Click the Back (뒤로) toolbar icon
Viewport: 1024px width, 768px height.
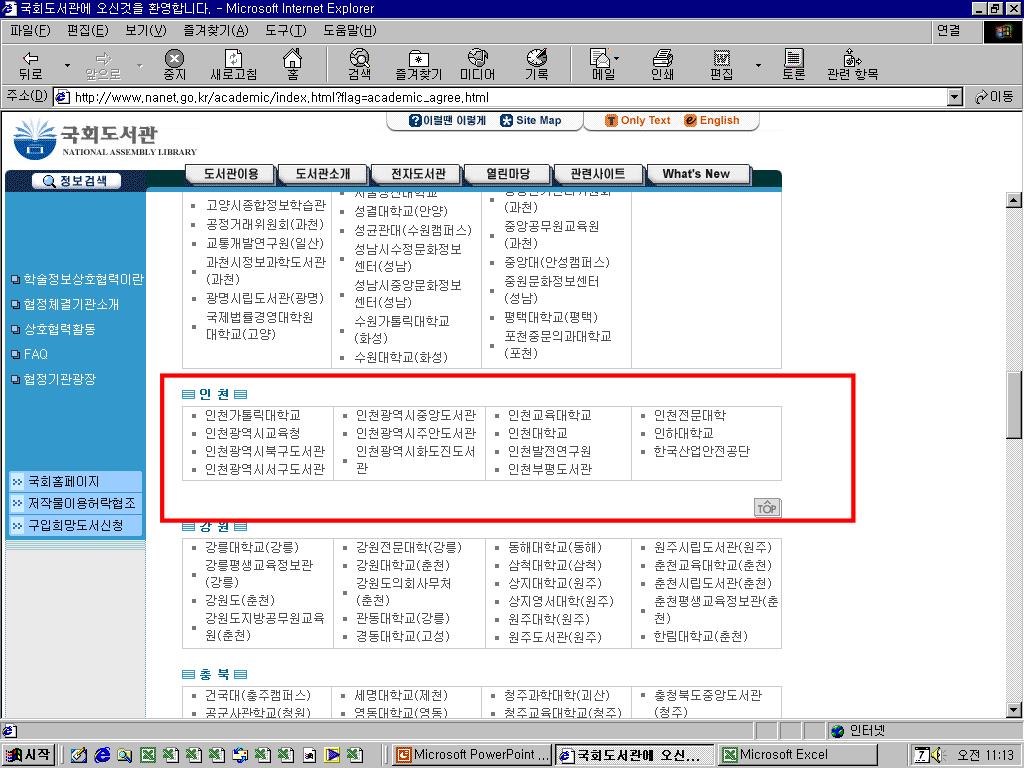[30, 65]
